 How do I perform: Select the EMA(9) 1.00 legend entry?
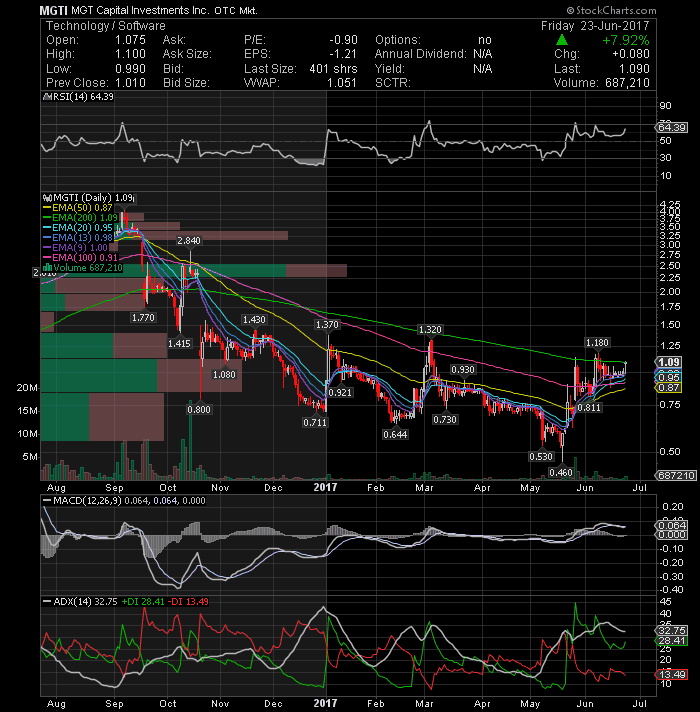click(x=75, y=248)
